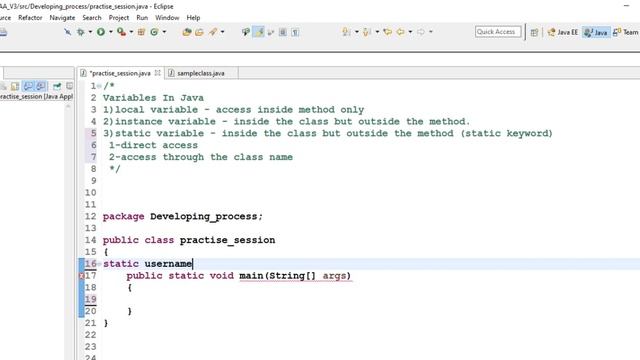Click the folder icon in the side view toolbar
This screenshot has width=640, height=360.
pyautogui.click(x=15, y=86)
